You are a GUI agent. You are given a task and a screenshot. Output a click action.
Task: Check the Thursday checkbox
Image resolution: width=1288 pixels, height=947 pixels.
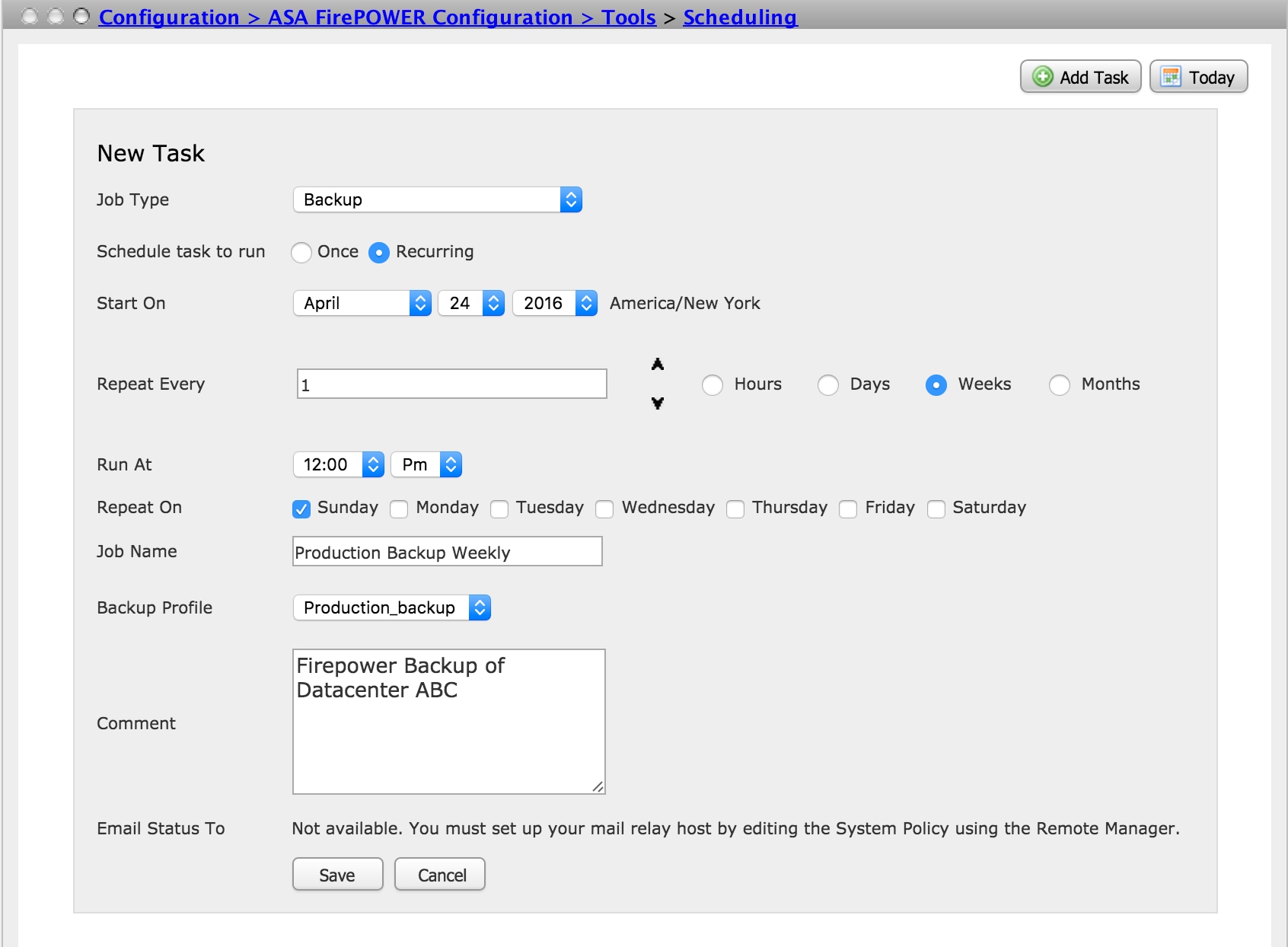735,509
